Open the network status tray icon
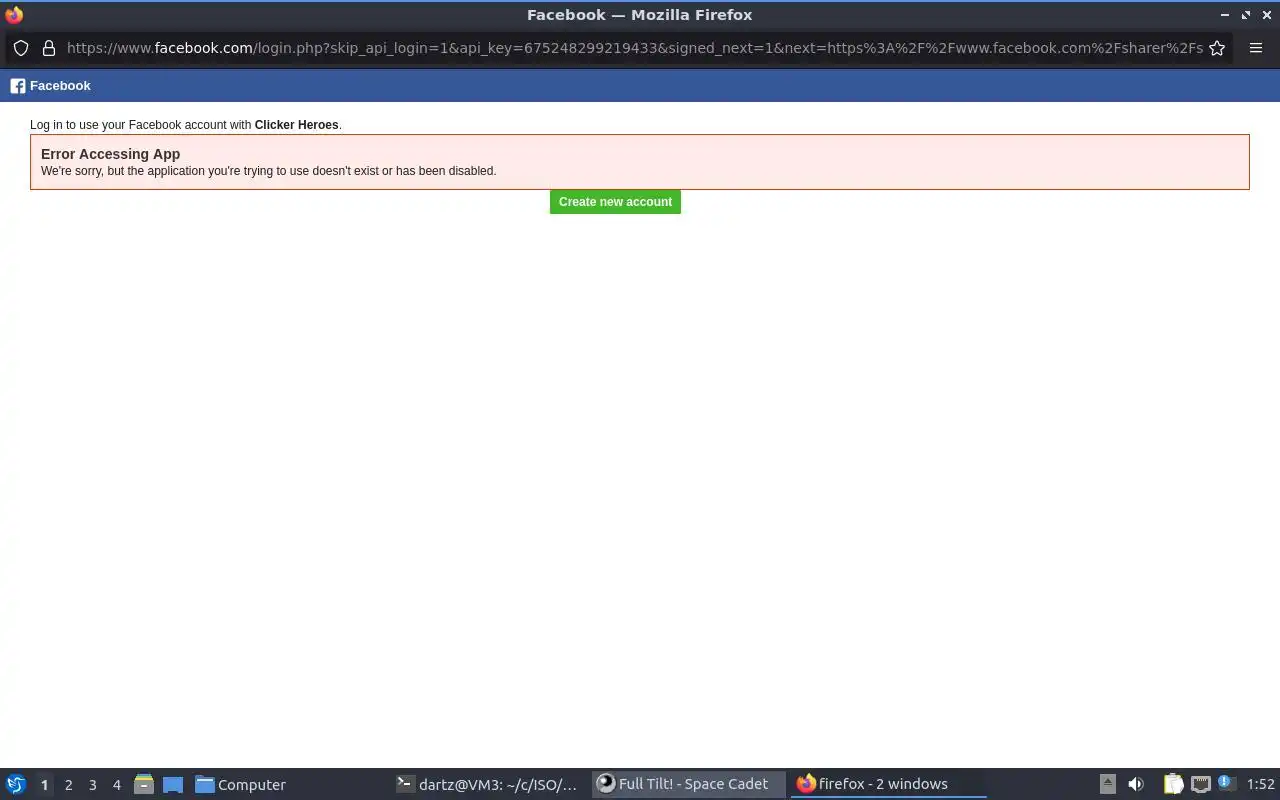 click(1201, 785)
